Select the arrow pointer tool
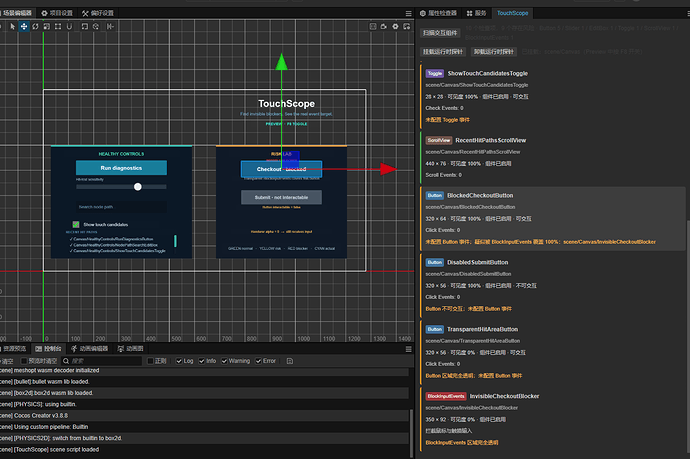The image size is (690, 459). [12, 26]
